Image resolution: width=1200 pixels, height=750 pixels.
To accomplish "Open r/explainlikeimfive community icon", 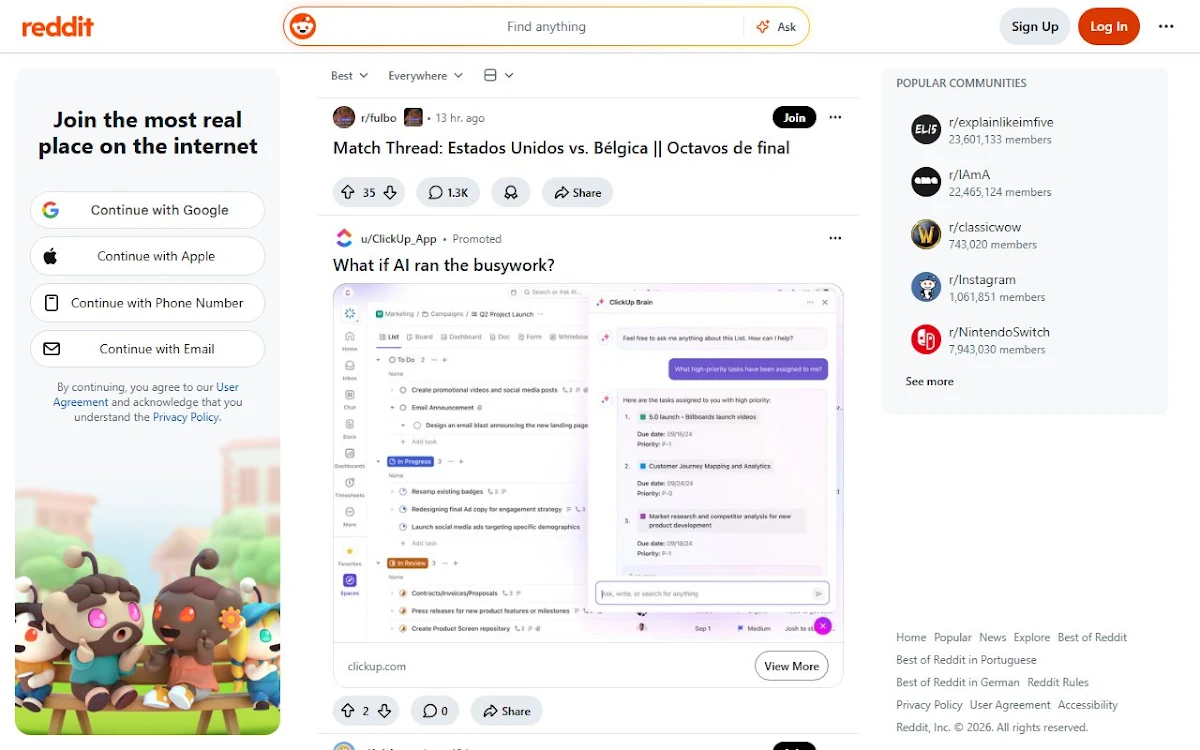I will point(926,130).
